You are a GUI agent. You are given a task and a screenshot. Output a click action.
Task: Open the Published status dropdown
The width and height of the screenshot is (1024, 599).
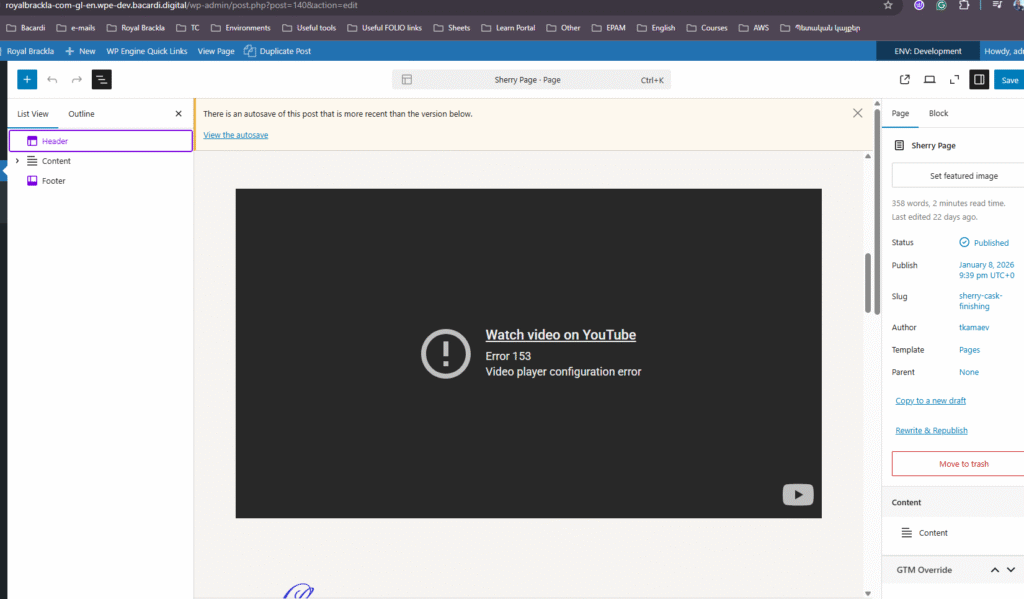click(x=984, y=243)
